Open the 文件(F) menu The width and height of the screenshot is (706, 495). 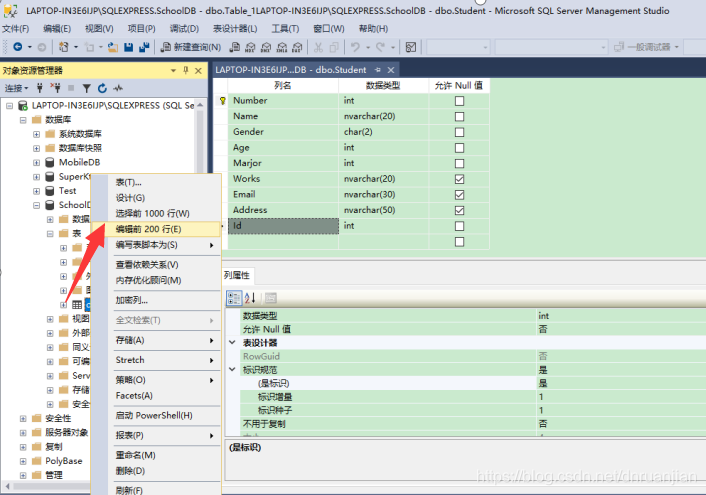[16, 29]
